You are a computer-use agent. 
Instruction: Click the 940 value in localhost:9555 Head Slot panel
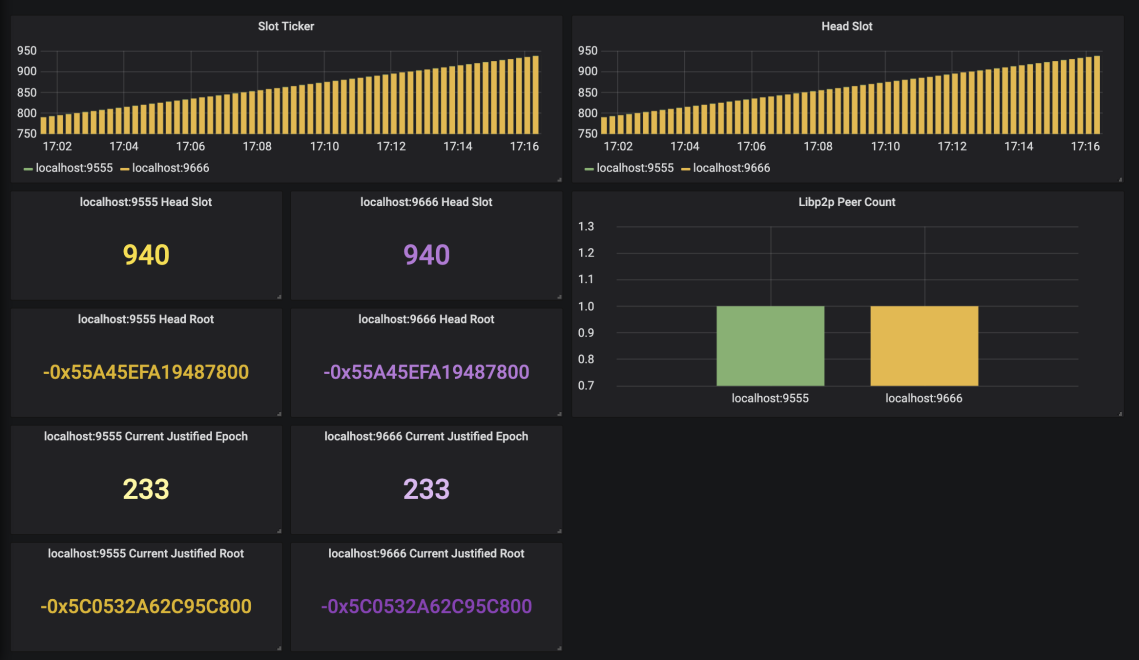pos(146,255)
